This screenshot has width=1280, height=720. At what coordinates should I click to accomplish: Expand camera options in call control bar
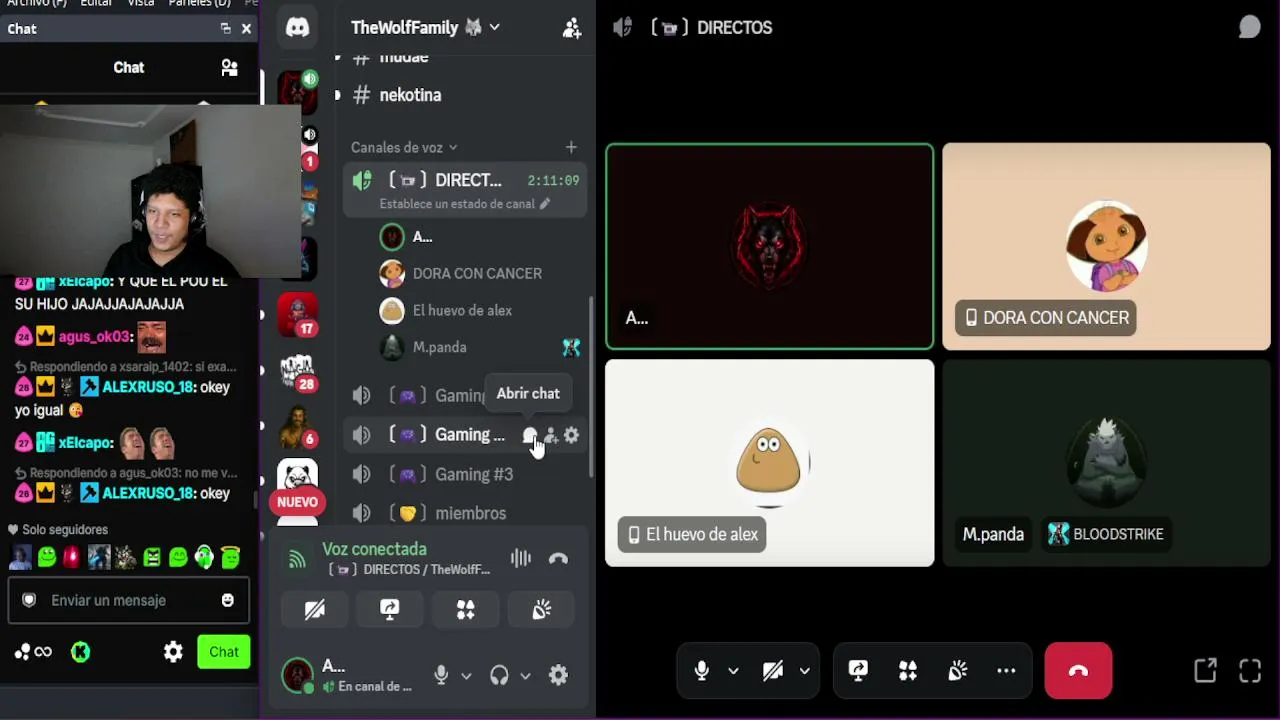pos(804,671)
